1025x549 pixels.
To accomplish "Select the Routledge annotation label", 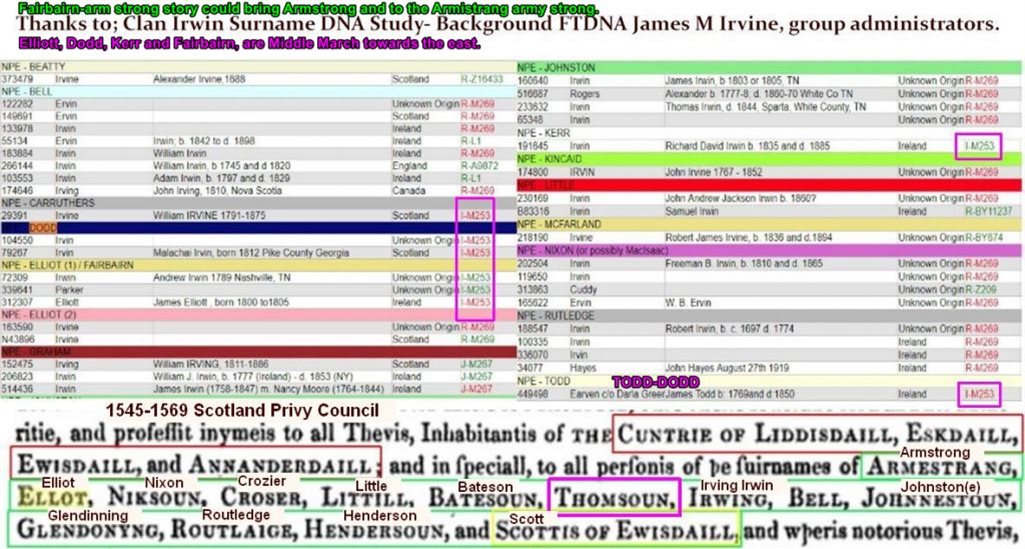I will point(235,514).
